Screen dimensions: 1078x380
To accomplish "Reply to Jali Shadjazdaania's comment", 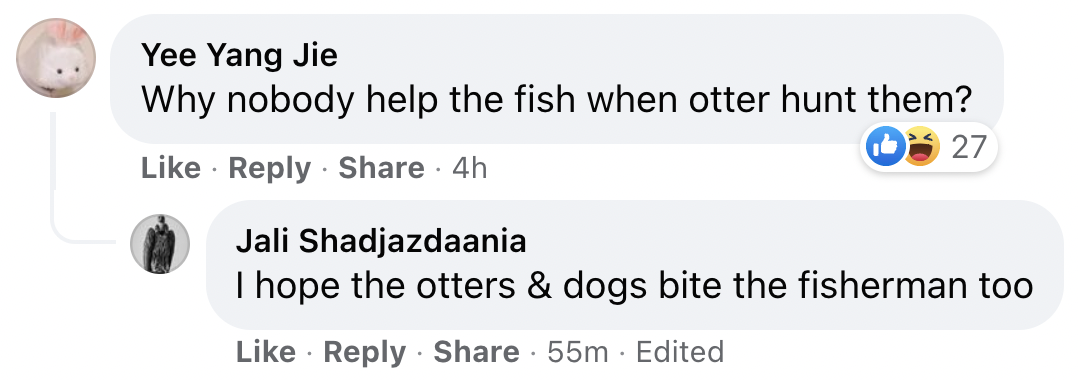I will pos(364,353).
